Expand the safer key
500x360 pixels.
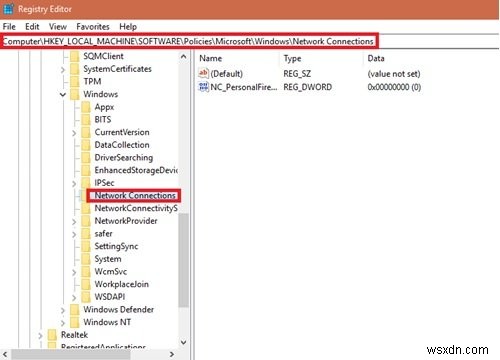point(74,234)
